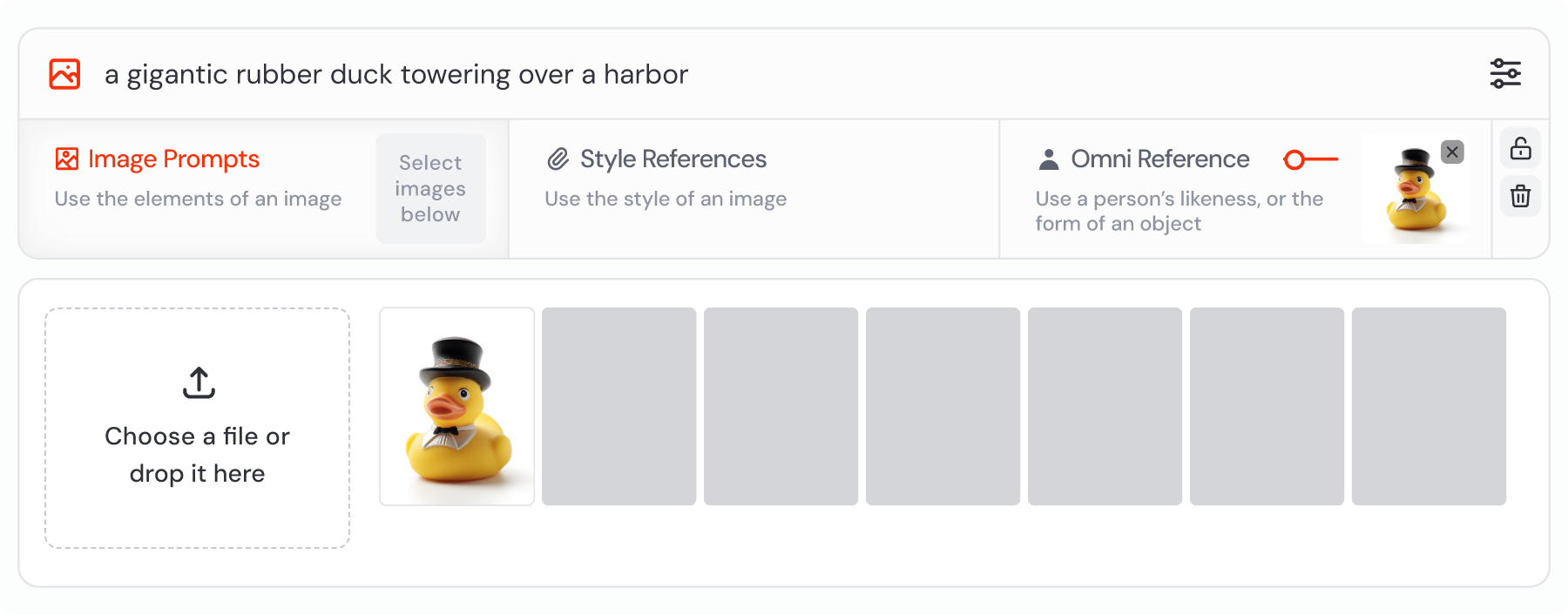Open the settings sliders icon

coord(1505,74)
